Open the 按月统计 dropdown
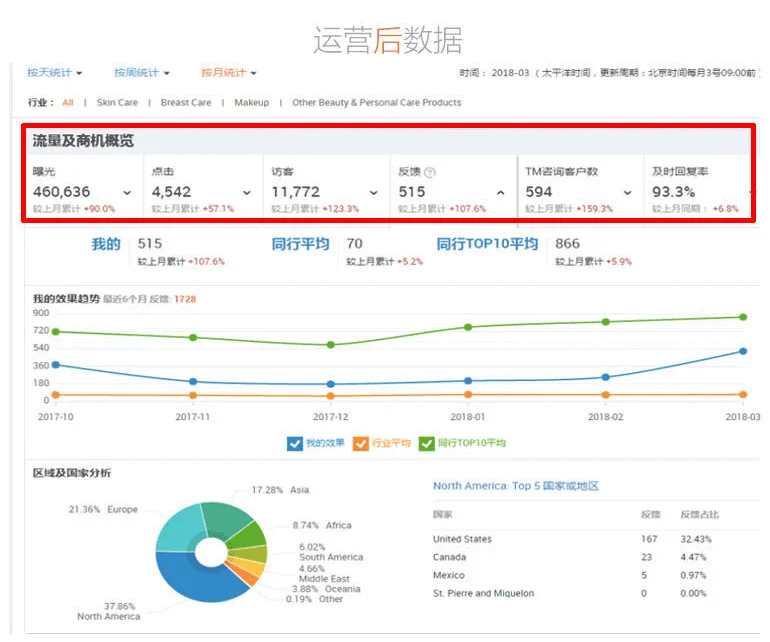The height and width of the screenshot is (642, 770). click(x=228, y=73)
